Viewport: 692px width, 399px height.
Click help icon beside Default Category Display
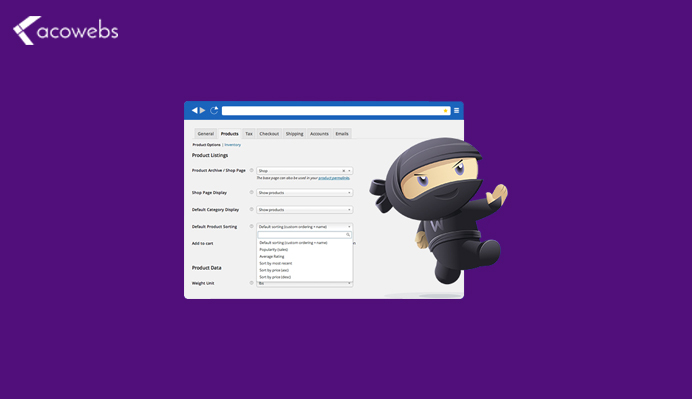[252, 209]
